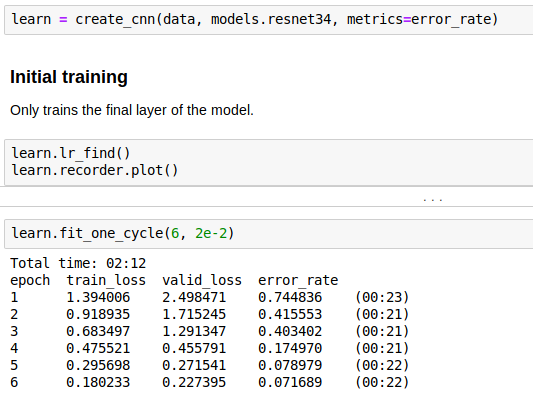Select the Initial training heading cell
The image size is (533, 394).
point(69,77)
